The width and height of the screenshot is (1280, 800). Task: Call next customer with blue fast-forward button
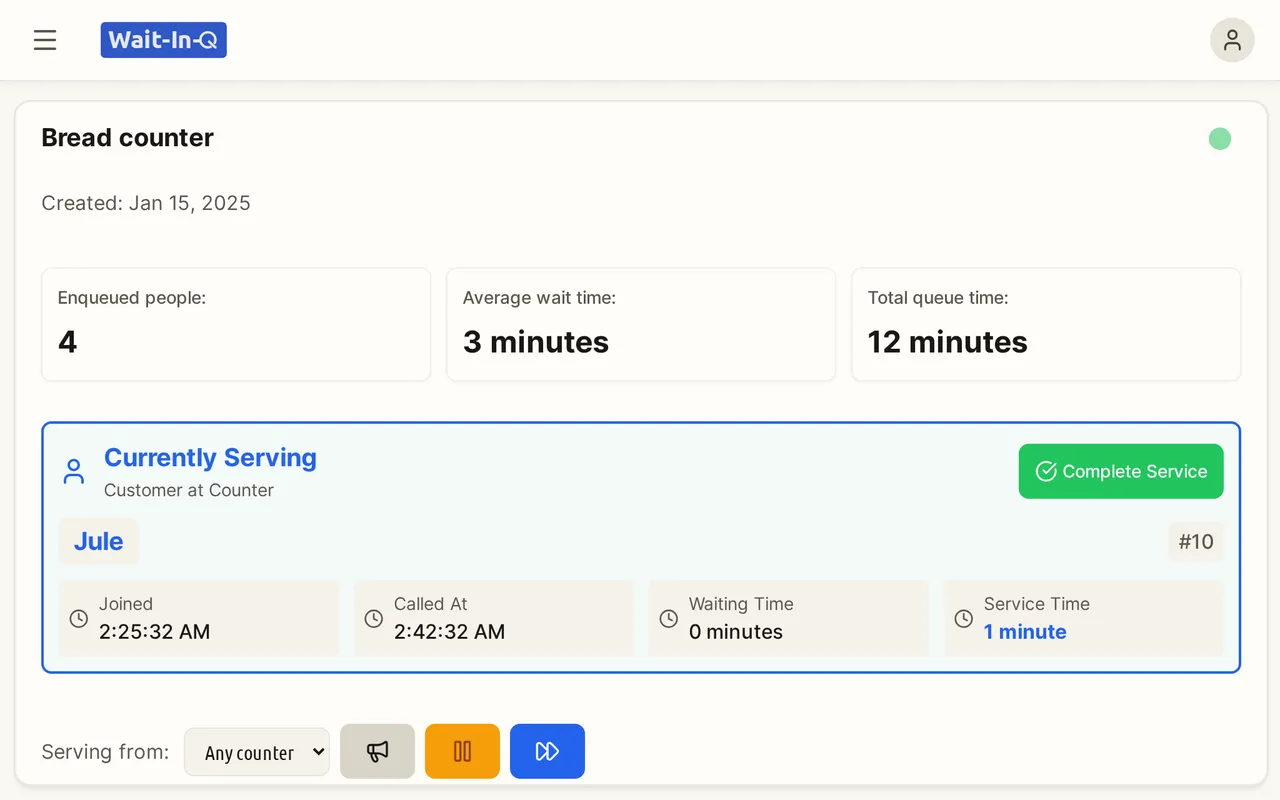[x=547, y=751]
